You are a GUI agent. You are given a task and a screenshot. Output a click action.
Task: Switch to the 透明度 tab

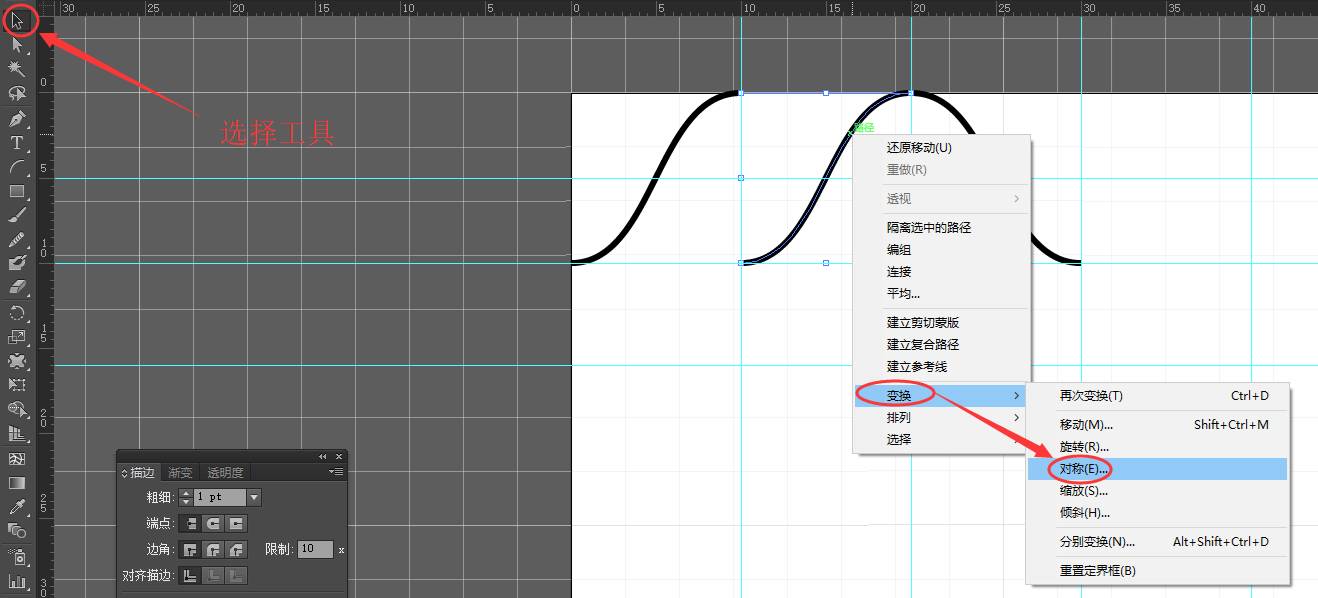pos(225,472)
